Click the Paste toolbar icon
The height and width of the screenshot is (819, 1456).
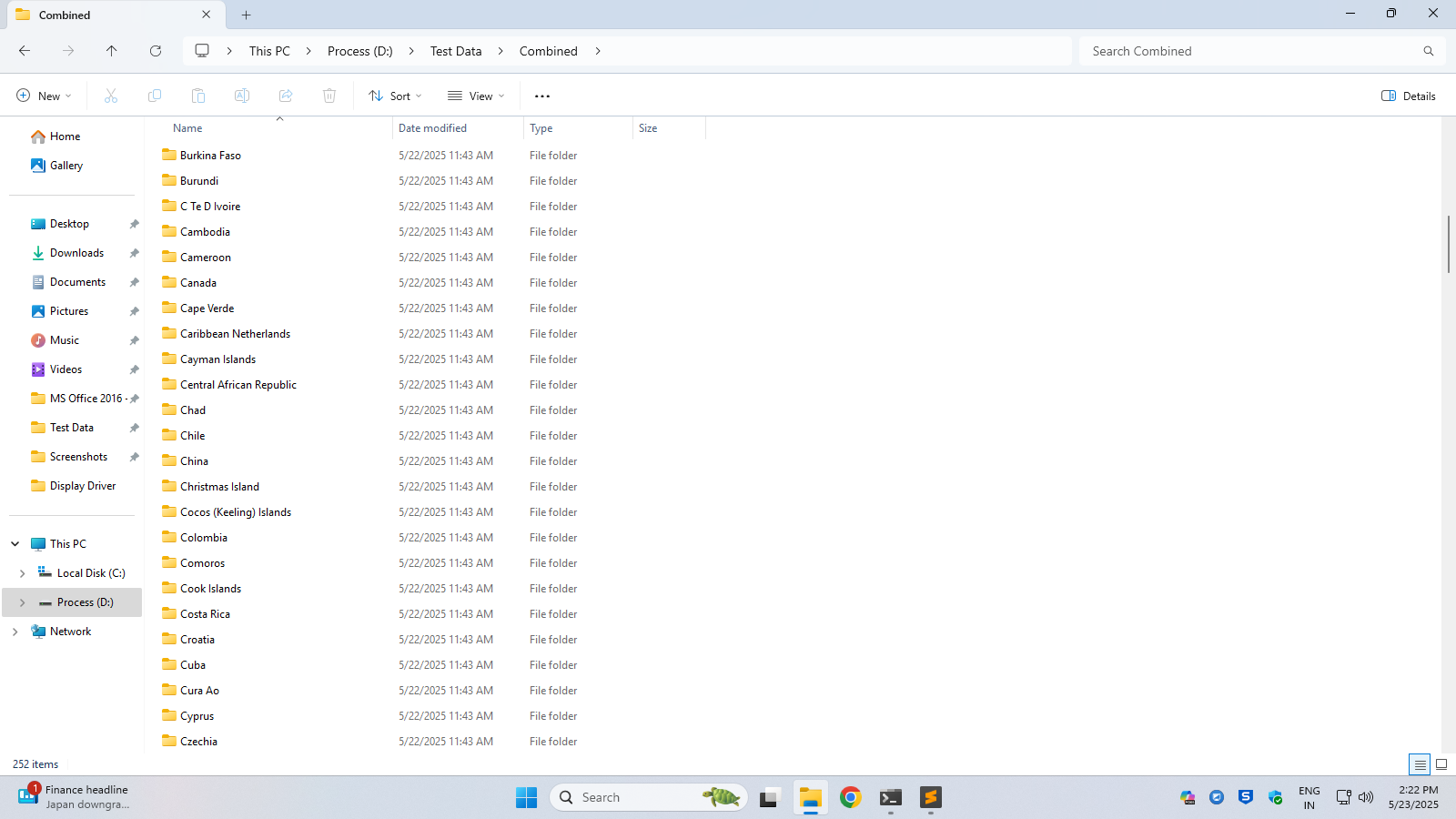click(x=198, y=96)
